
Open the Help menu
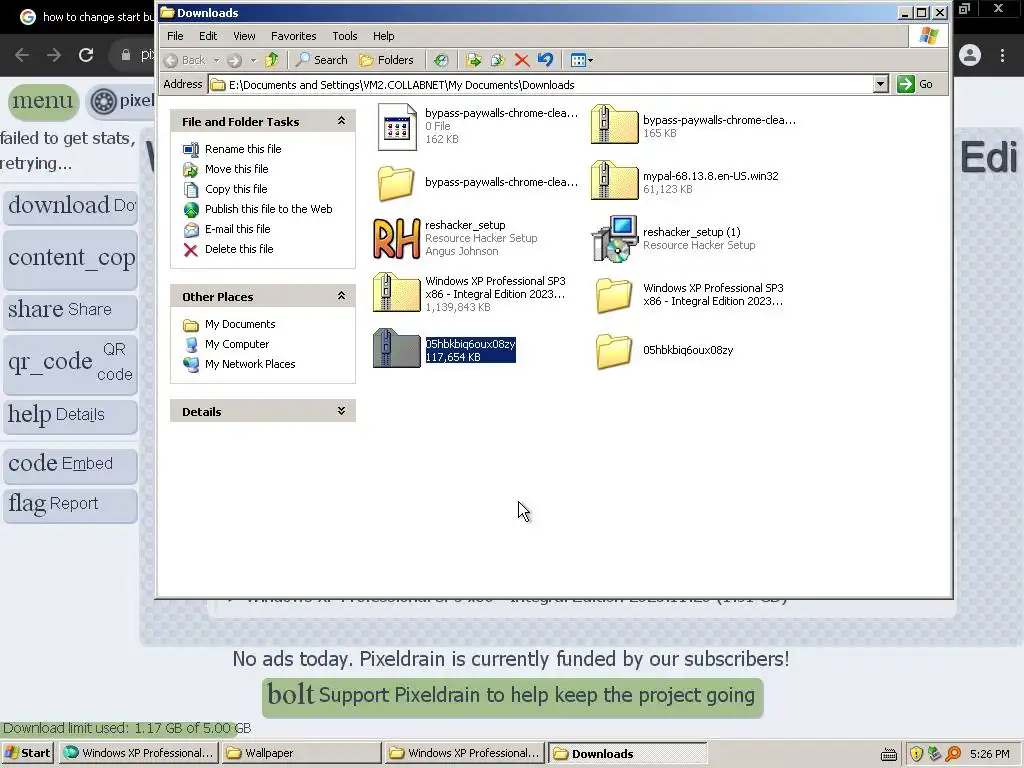pos(383,36)
